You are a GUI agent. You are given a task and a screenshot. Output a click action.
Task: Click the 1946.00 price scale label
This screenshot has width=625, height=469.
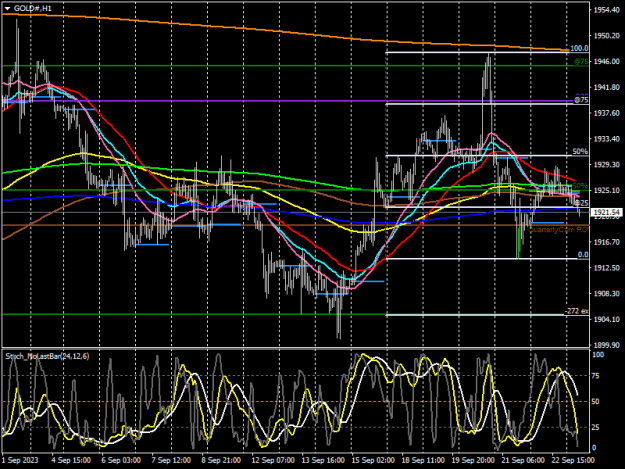(606, 61)
